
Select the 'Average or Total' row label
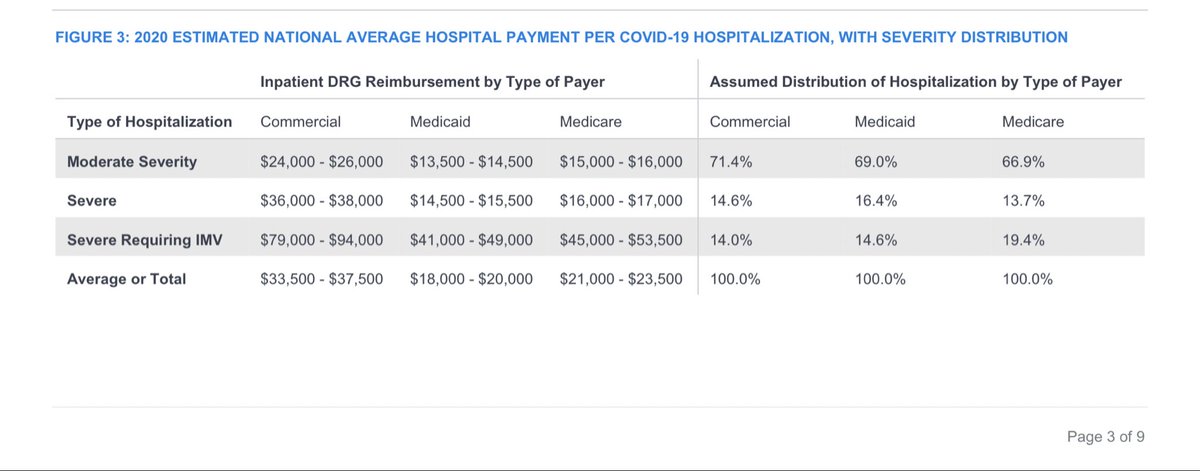click(x=126, y=279)
